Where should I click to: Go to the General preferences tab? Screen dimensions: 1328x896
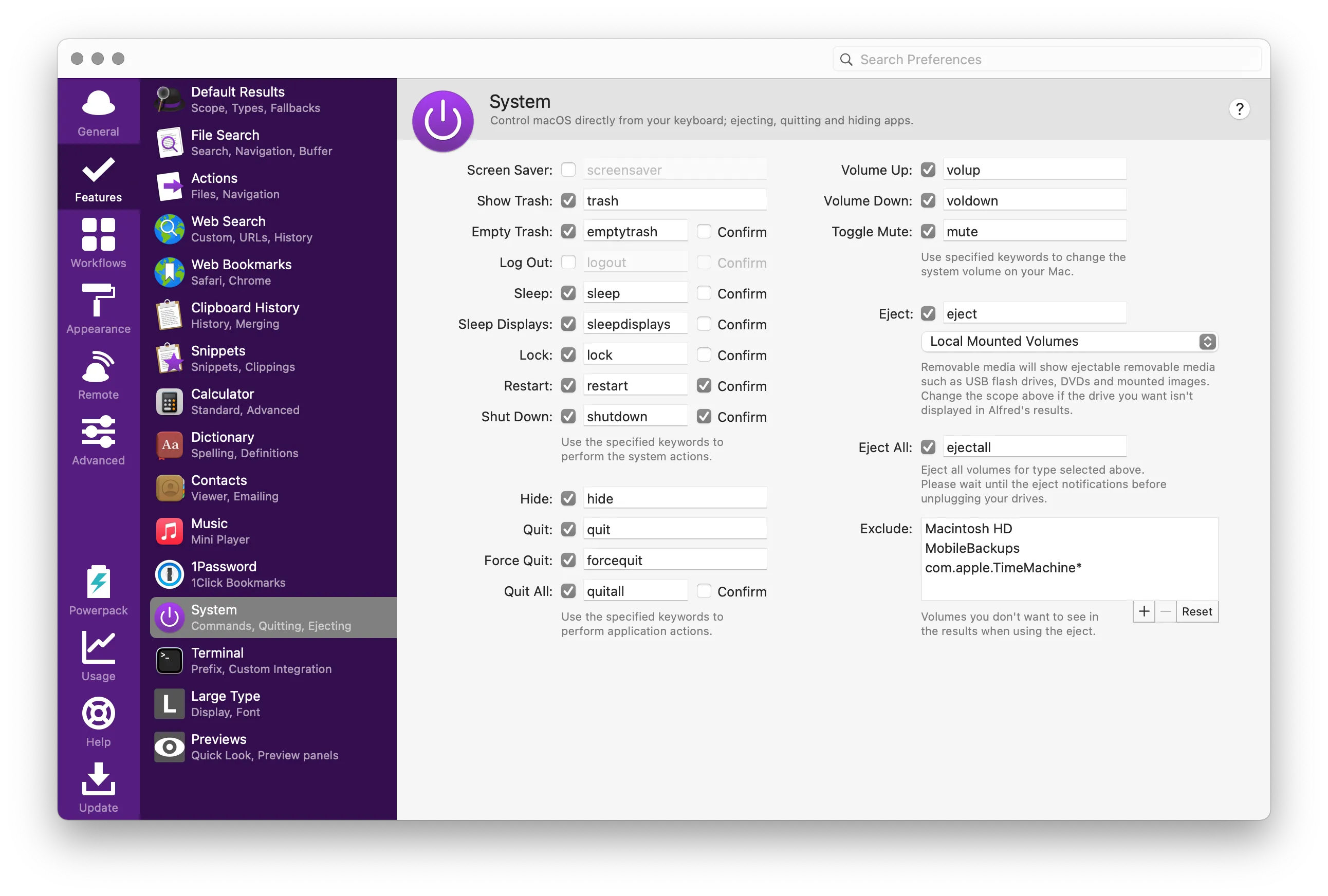(98, 112)
